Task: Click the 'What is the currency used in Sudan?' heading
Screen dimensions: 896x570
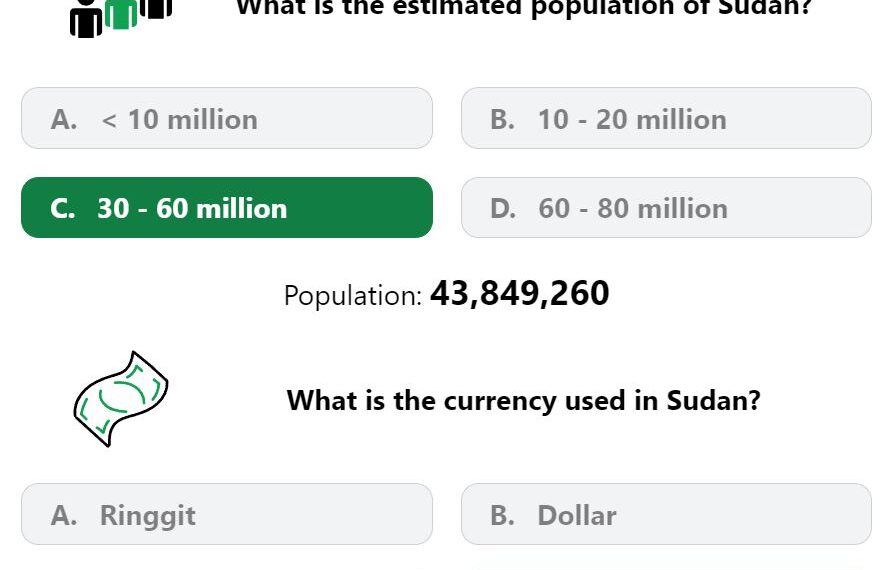Action: tap(523, 400)
